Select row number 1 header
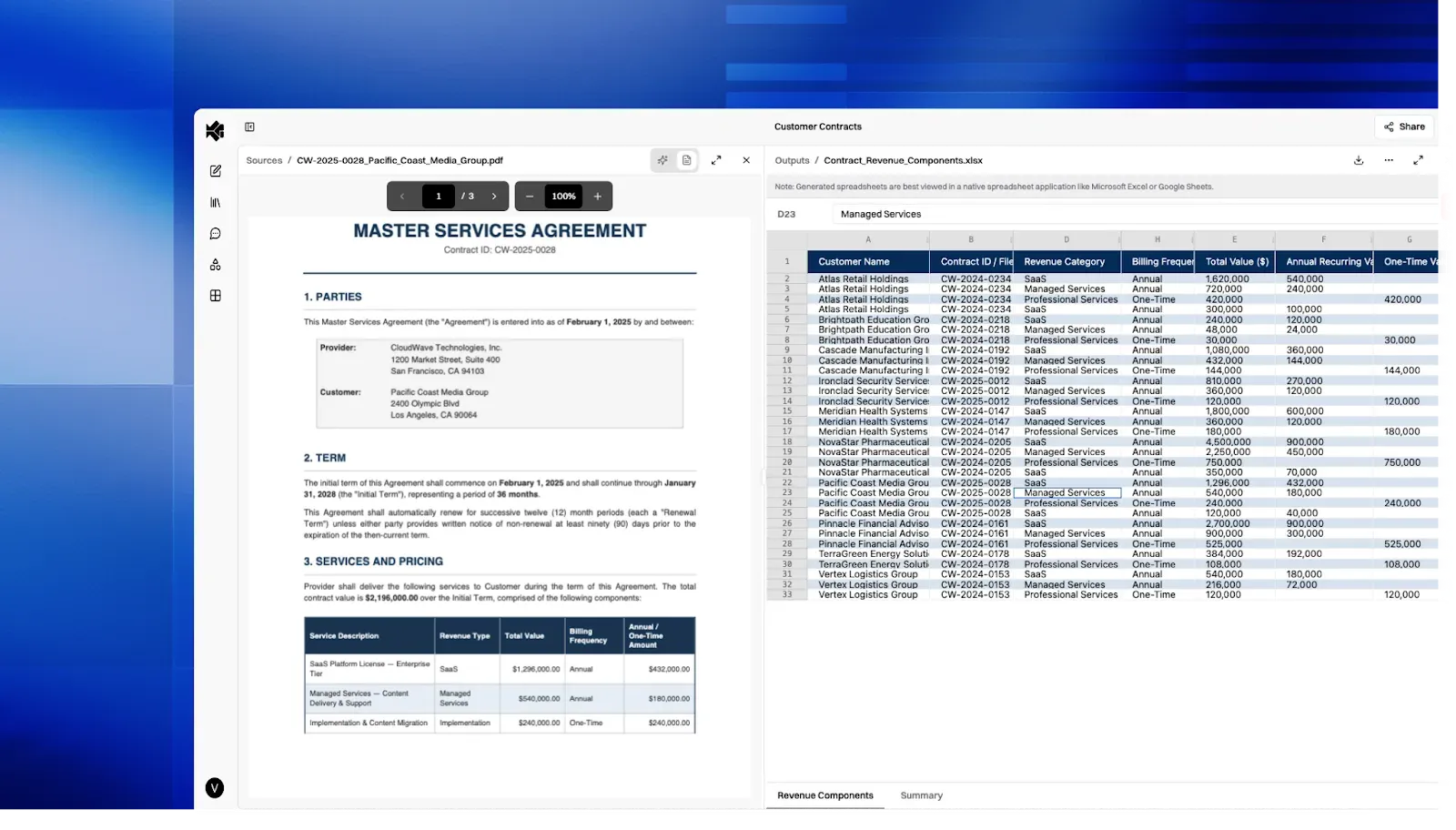This screenshot has width=1456, height=830. click(787, 262)
